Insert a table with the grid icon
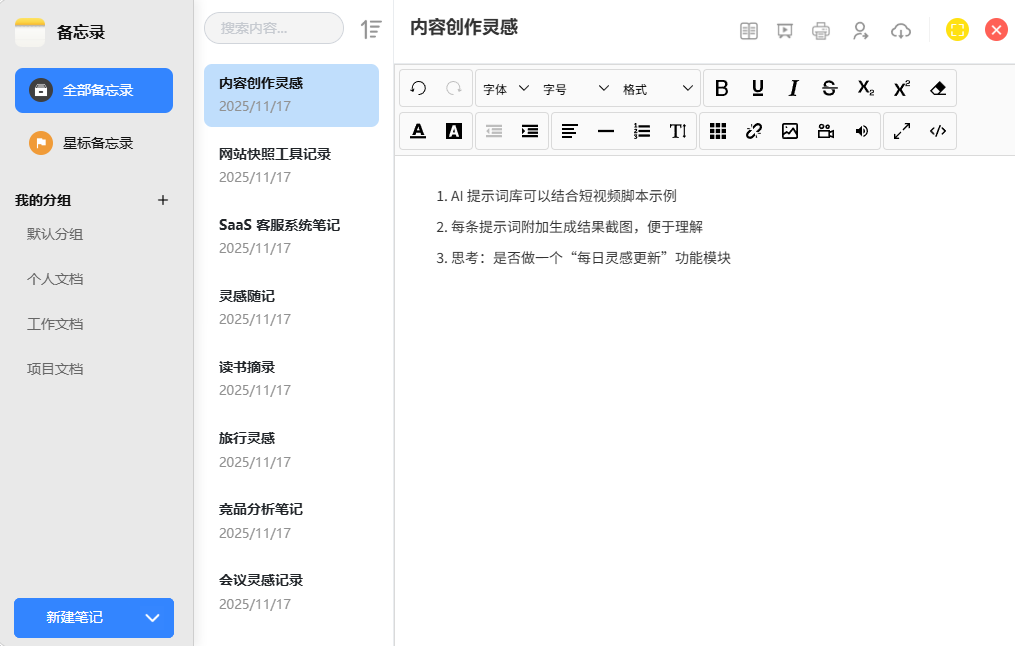This screenshot has height=646, width=1015. click(x=717, y=131)
